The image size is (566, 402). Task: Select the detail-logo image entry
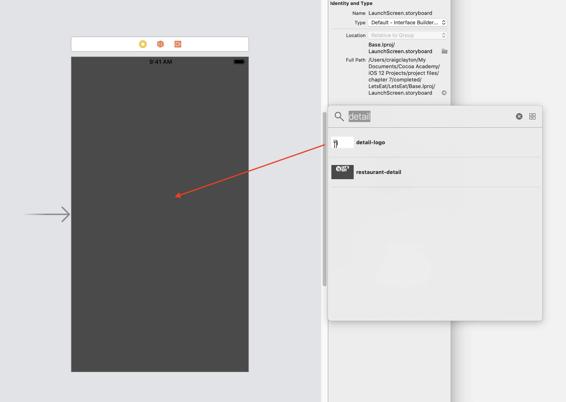[x=435, y=143]
